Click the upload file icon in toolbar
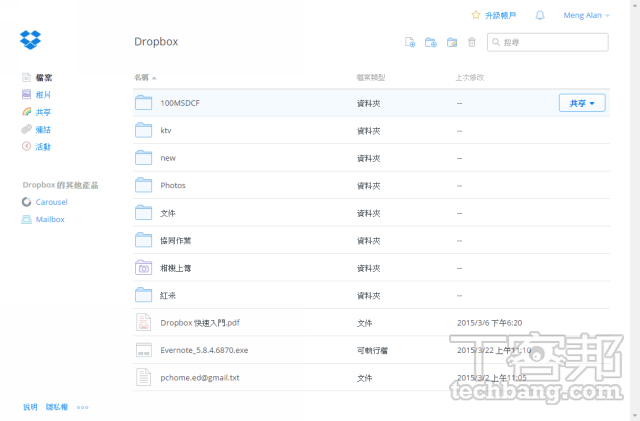 tap(409, 42)
